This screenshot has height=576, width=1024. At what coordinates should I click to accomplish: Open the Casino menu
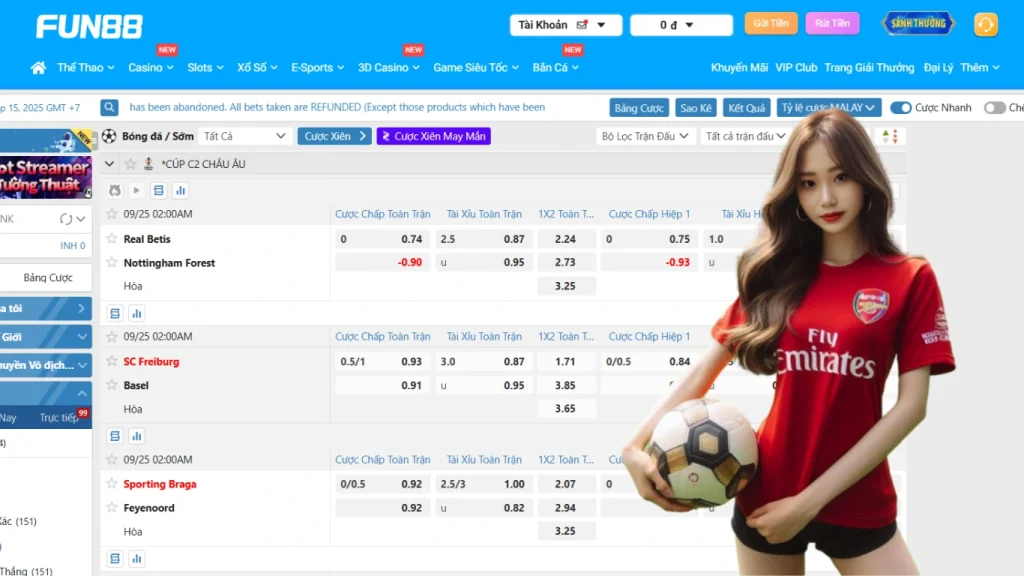pos(151,67)
